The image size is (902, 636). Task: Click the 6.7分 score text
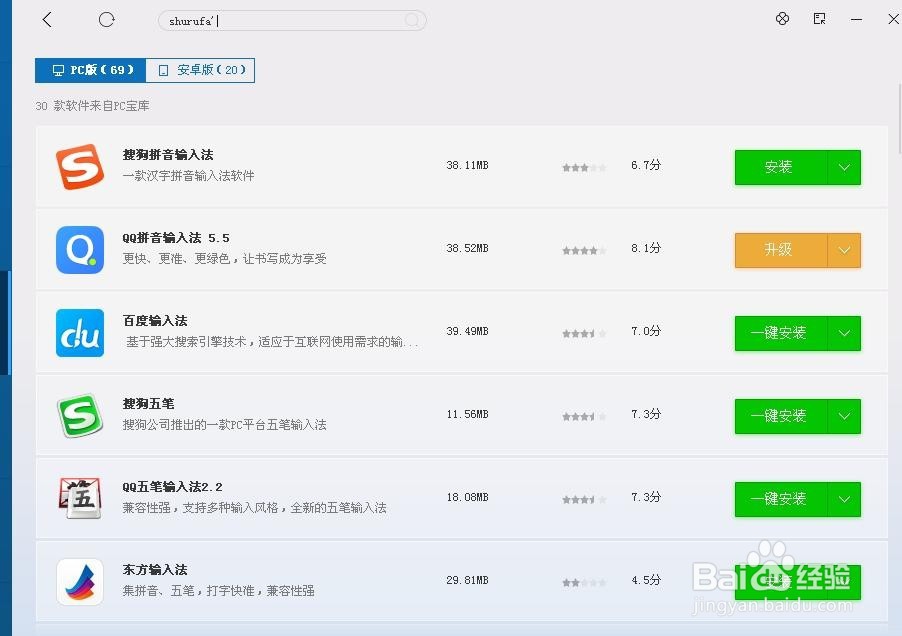click(646, 165)
